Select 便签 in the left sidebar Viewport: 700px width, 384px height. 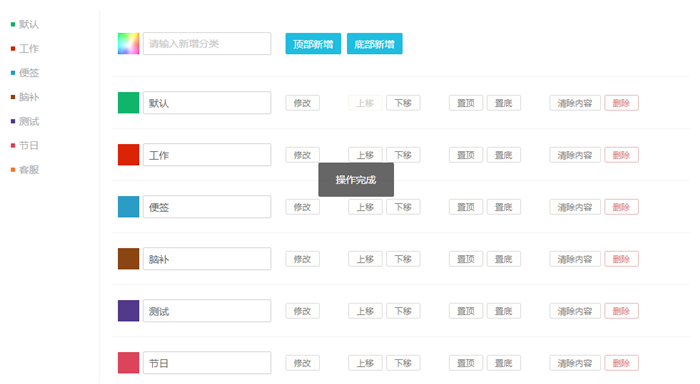[25, 72]
